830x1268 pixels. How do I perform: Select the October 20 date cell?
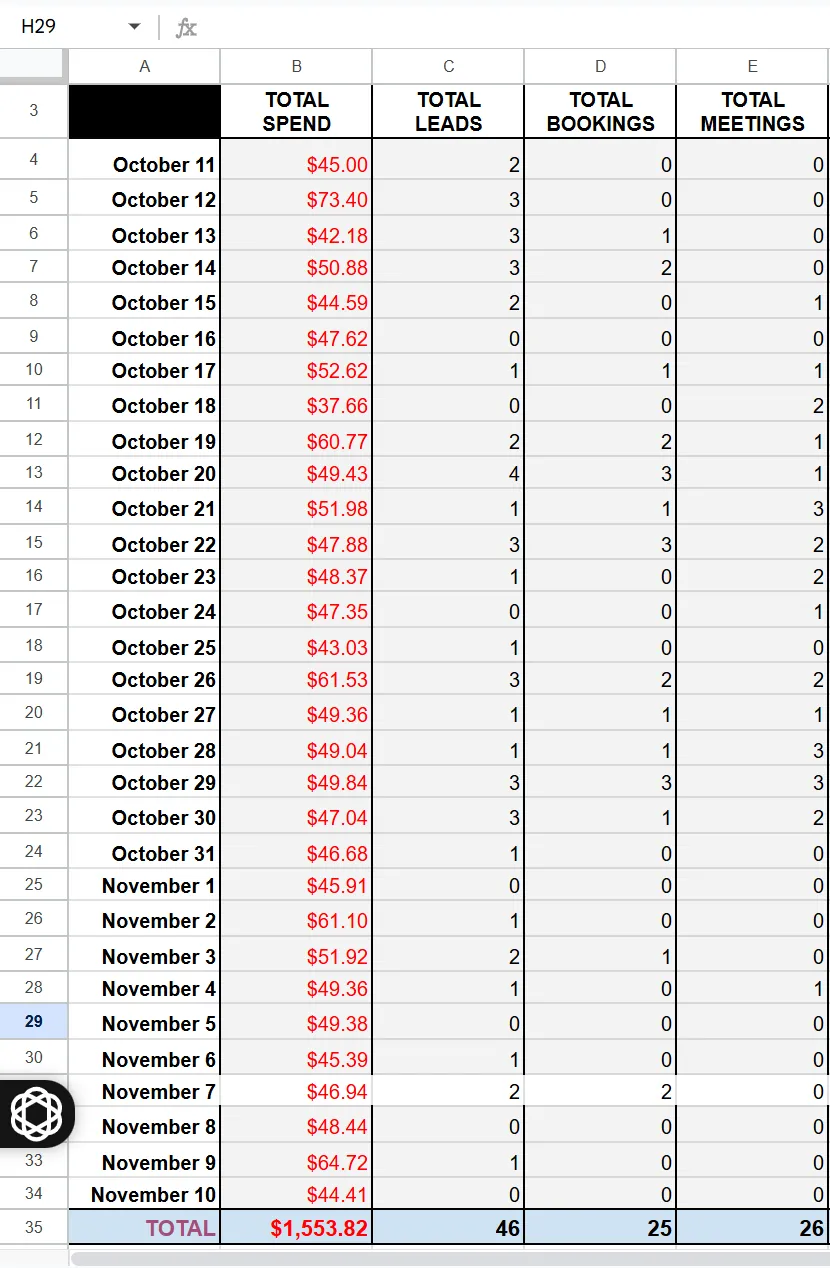[x=145, y=473]
